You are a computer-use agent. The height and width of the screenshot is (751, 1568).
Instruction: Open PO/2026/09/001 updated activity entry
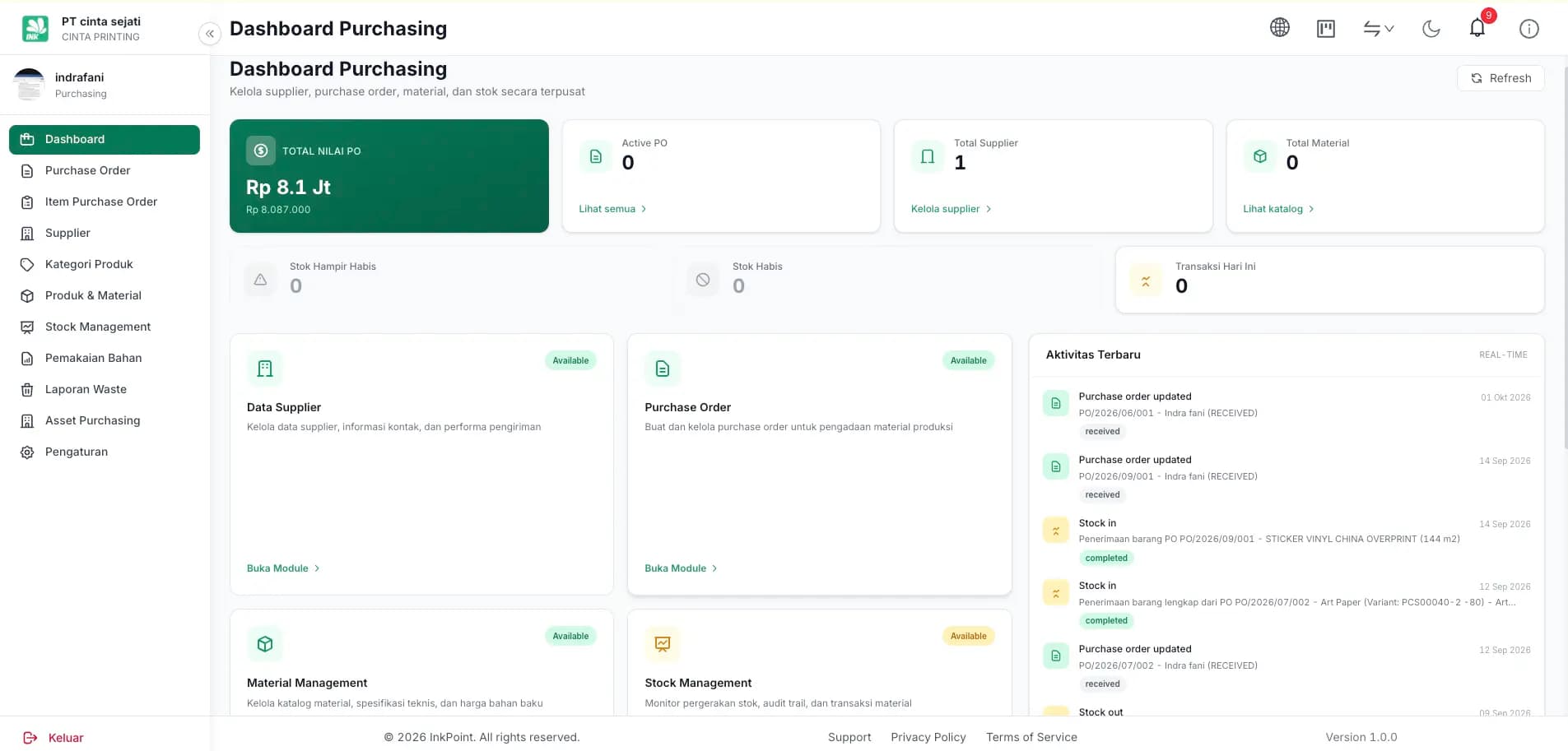click(x=1287, y=476)
